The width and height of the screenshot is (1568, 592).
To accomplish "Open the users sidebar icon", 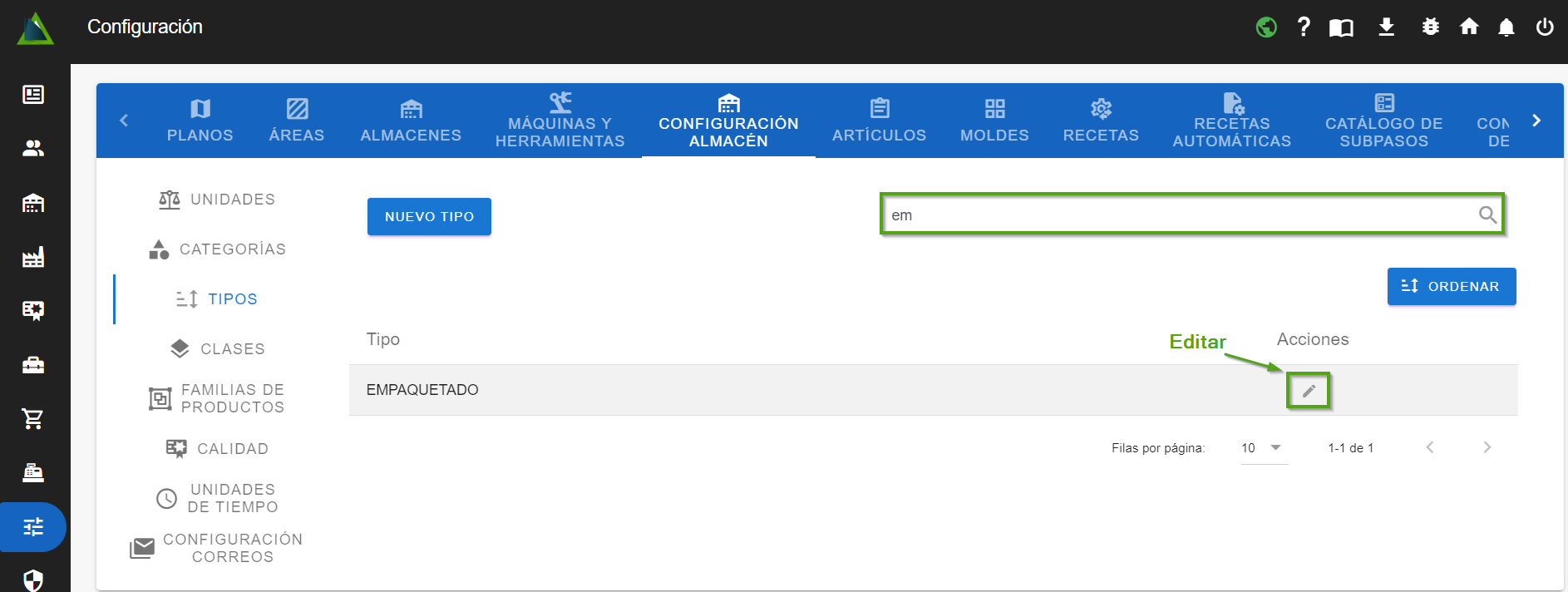I will (x=33, y=149).
